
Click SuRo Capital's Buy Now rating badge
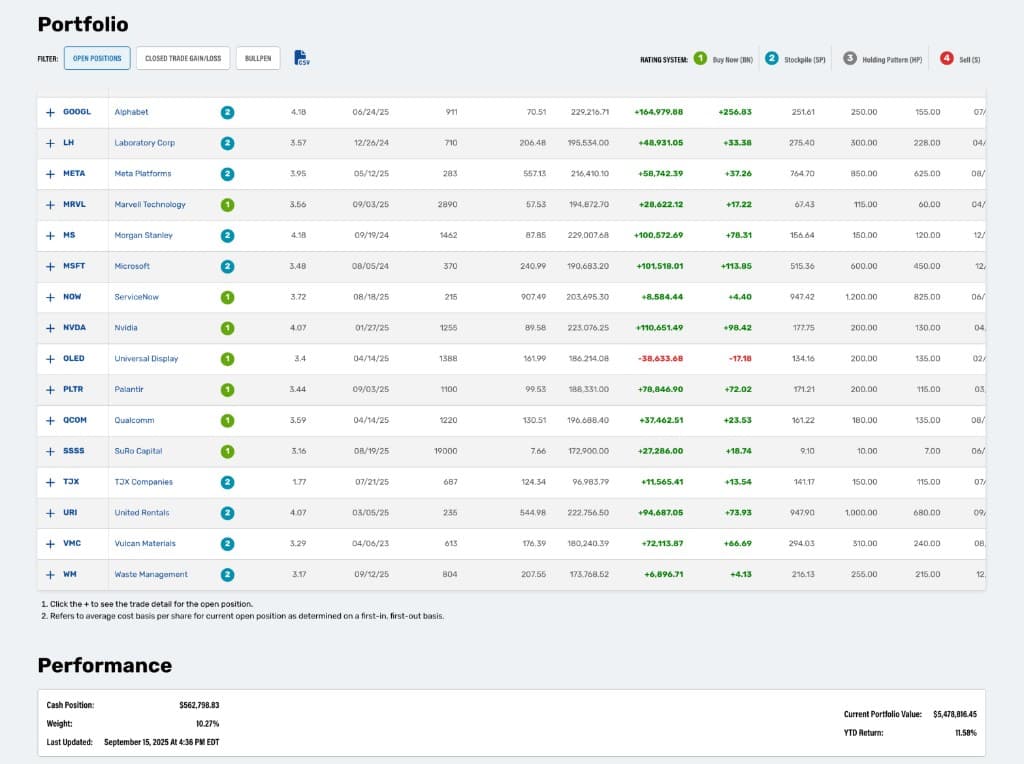[x=227, y=451]
